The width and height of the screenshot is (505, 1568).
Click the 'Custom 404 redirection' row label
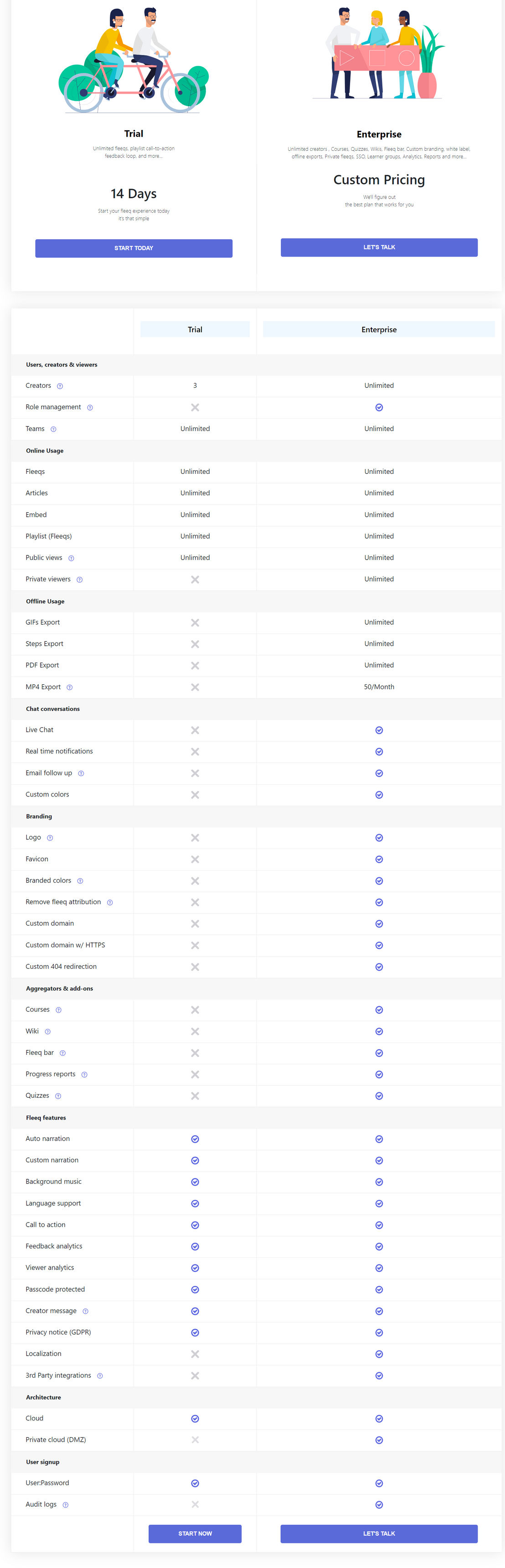pyautogui.click(x=61, y=967)
